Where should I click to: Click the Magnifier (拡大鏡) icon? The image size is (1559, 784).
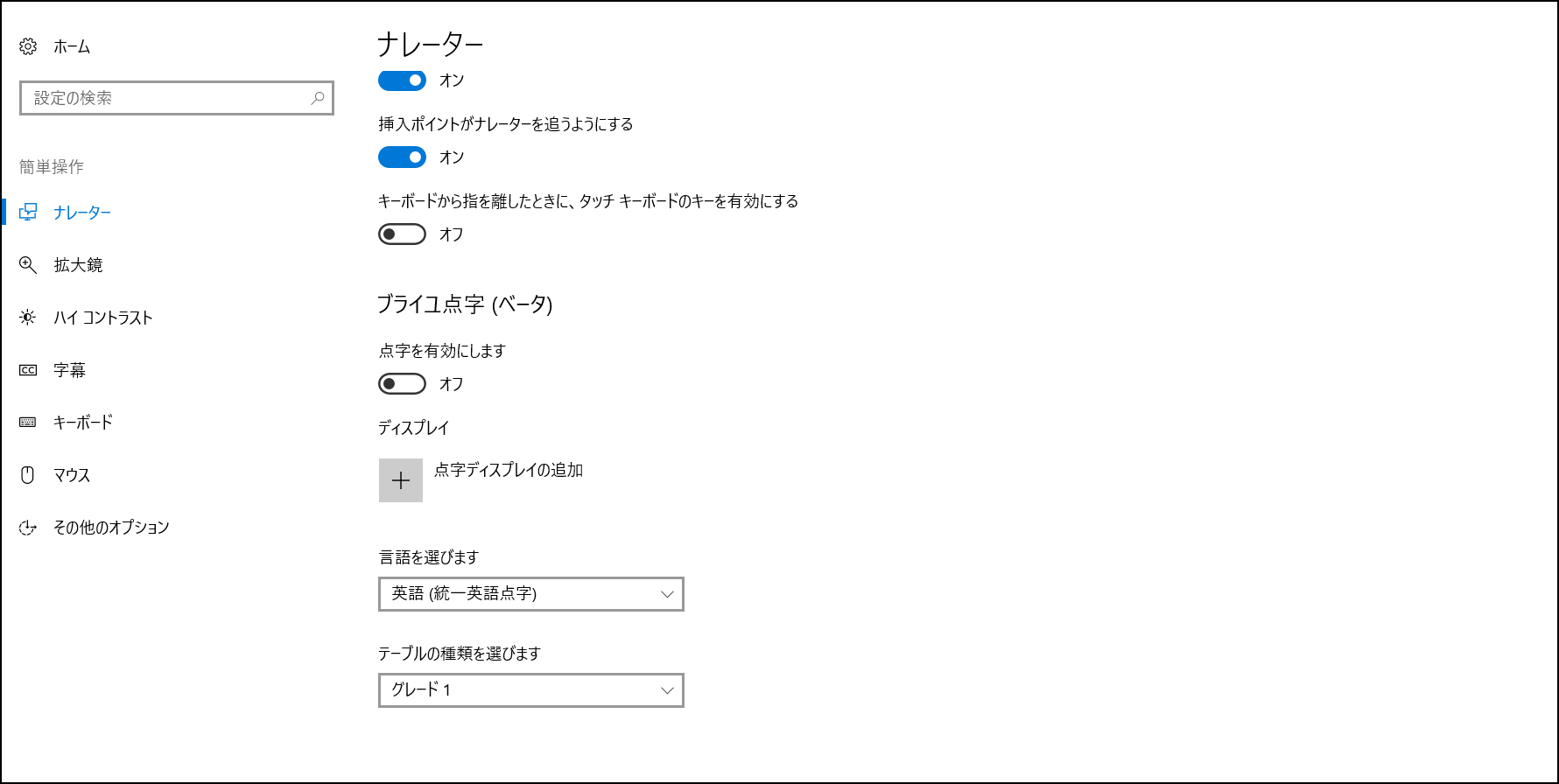[28, 265]
